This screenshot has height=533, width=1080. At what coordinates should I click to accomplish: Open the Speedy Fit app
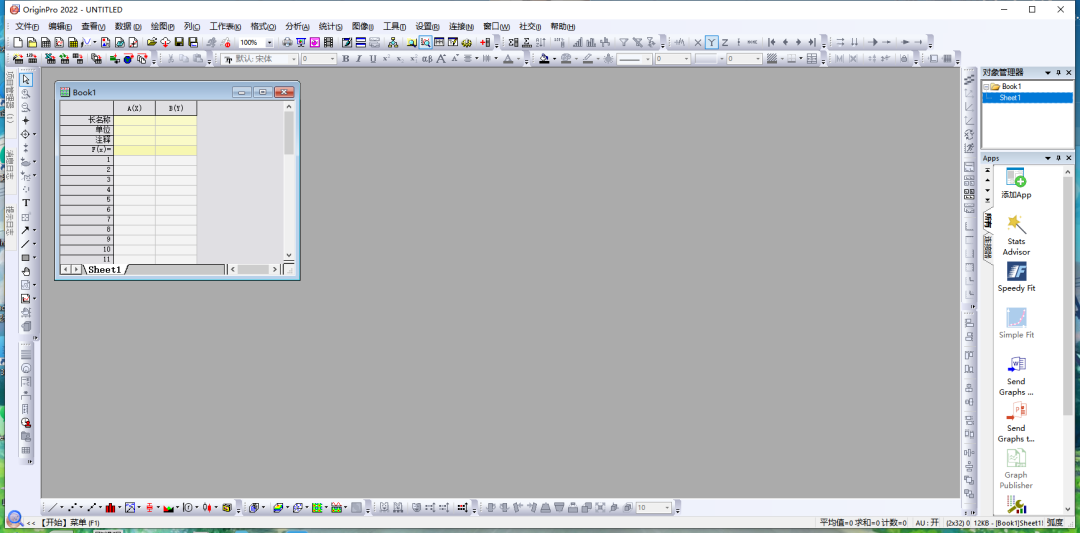pos(1016,277)
